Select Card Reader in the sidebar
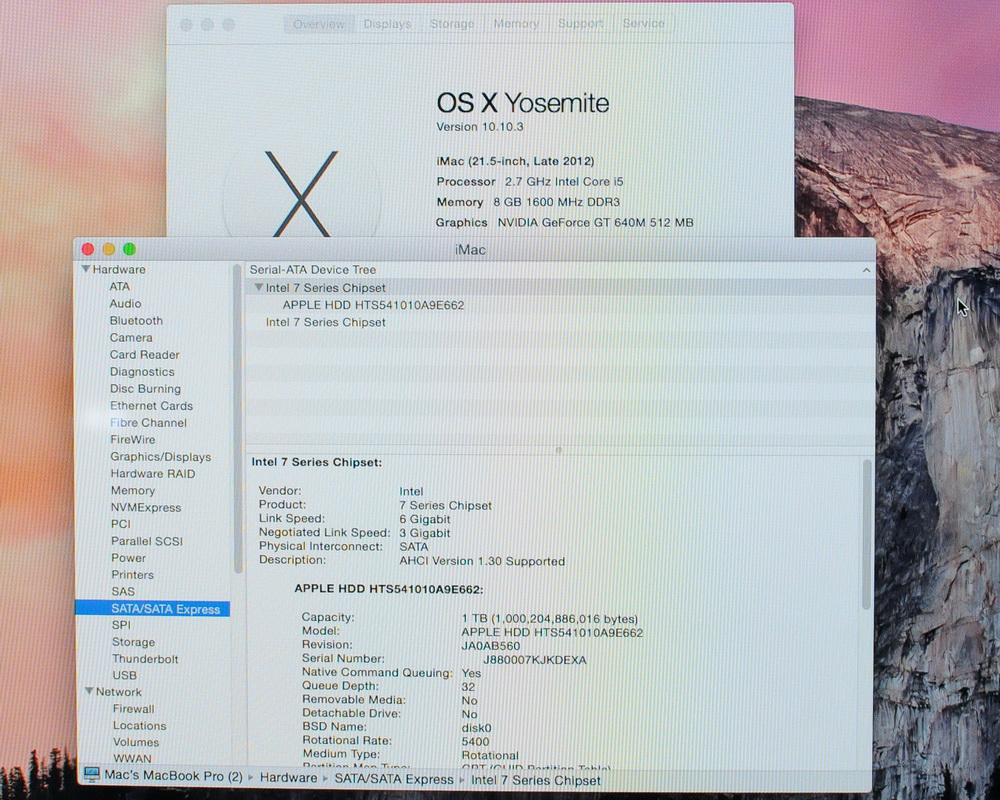This screenshot has height=800, width=1000. click(144, 355)
